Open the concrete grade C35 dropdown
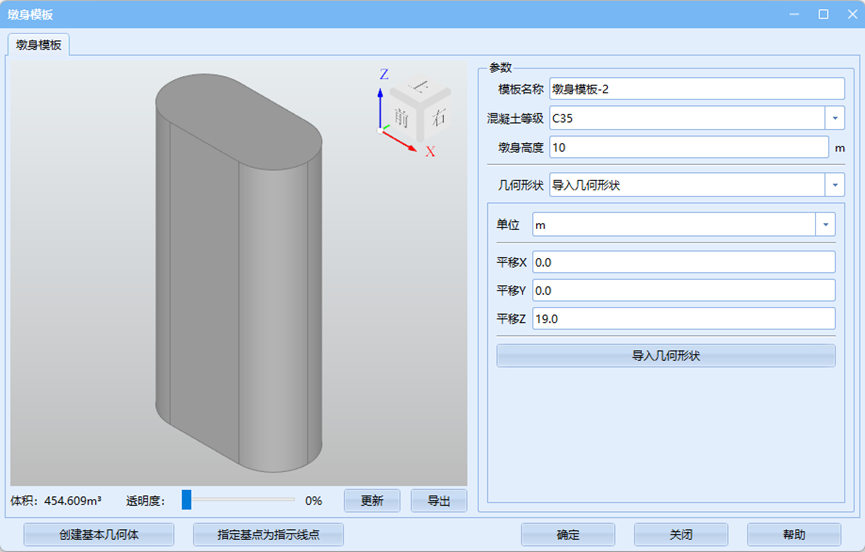This screenshot has height=552, width=865. coord(835,118)
